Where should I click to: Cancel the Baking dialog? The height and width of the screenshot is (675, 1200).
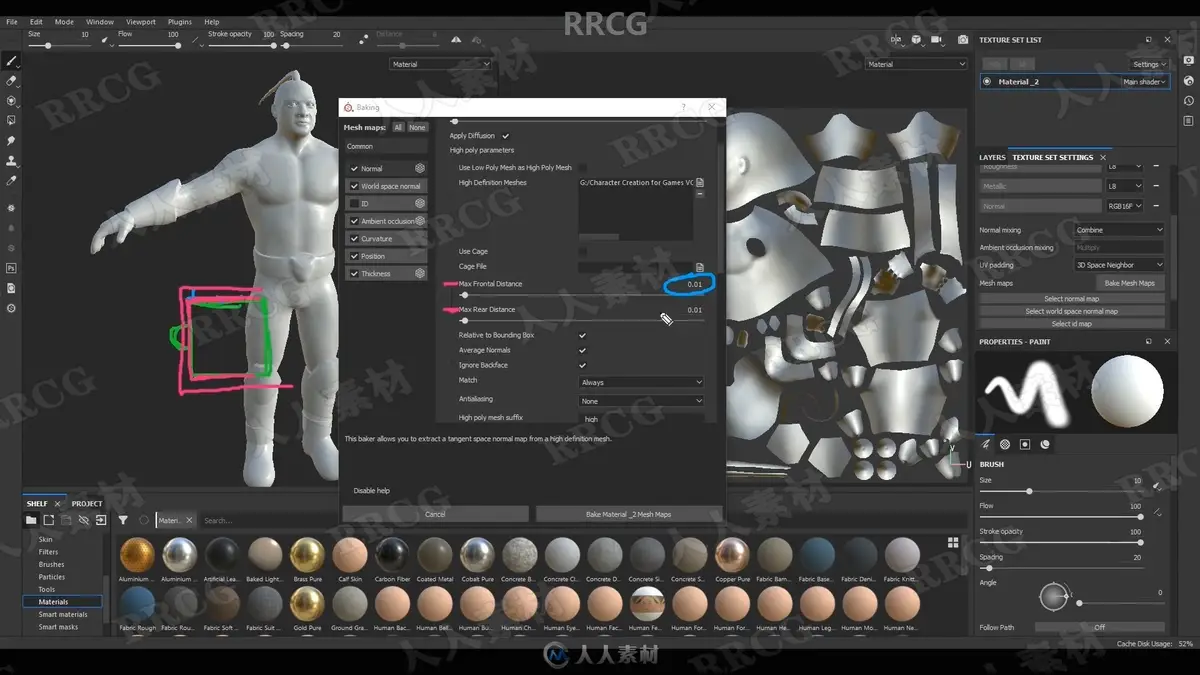[435, 514]
